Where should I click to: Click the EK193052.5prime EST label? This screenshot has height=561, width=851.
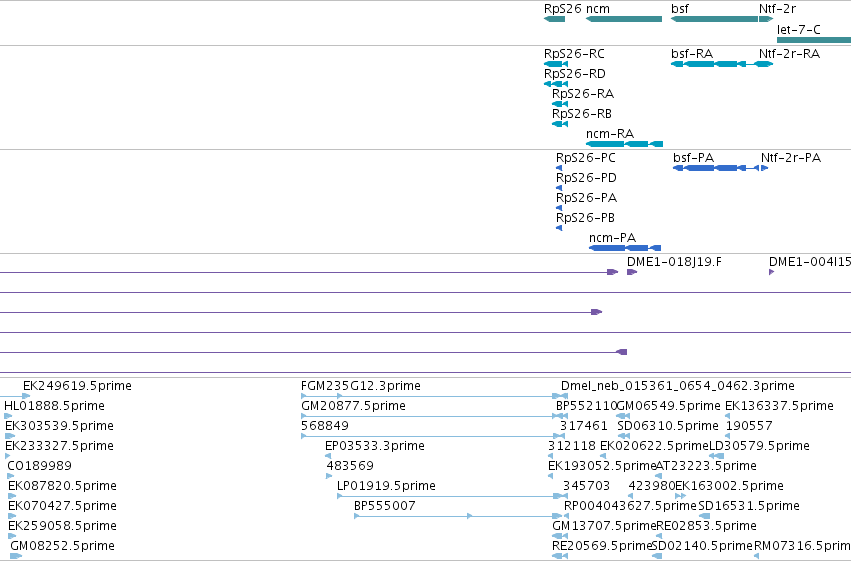(602, 466)
